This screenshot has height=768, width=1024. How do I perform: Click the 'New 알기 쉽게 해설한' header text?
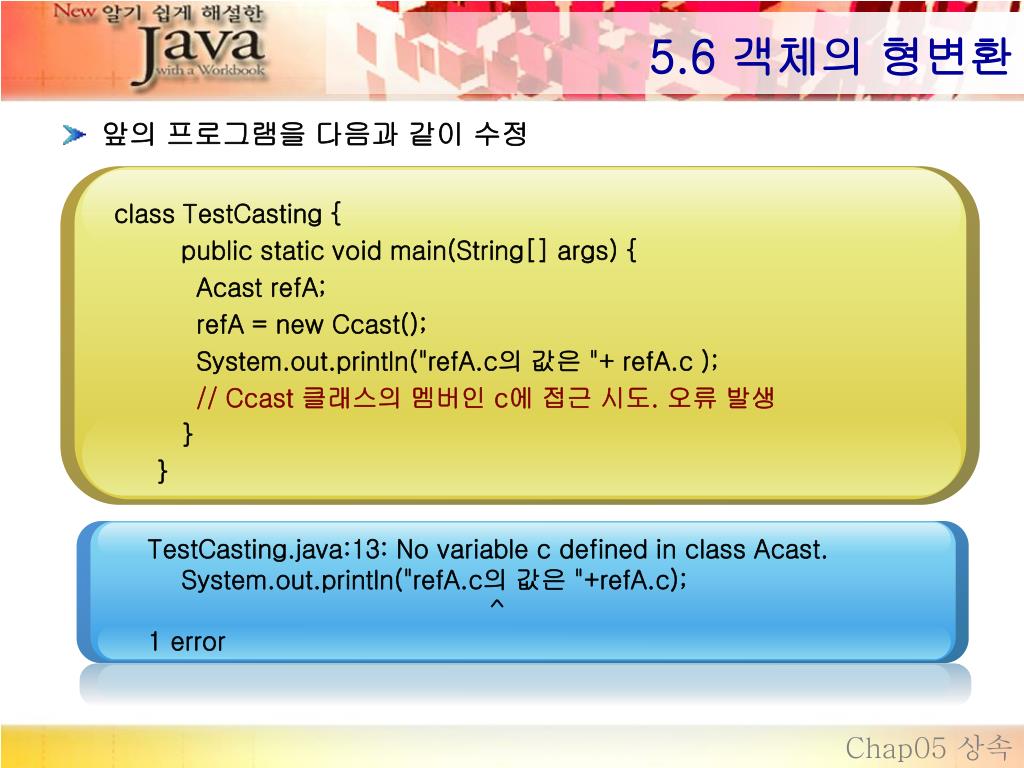click(158, 12)
